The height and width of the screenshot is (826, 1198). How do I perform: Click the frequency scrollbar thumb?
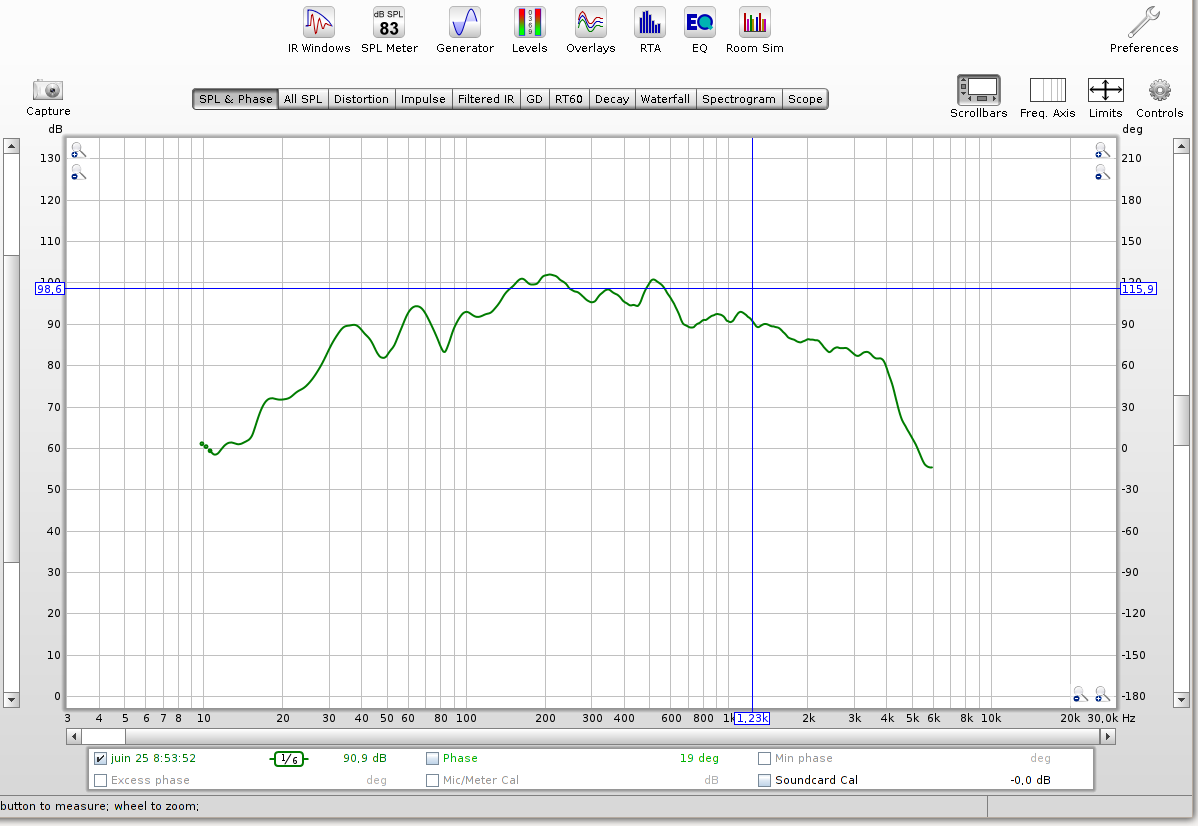tap(103, 737)
